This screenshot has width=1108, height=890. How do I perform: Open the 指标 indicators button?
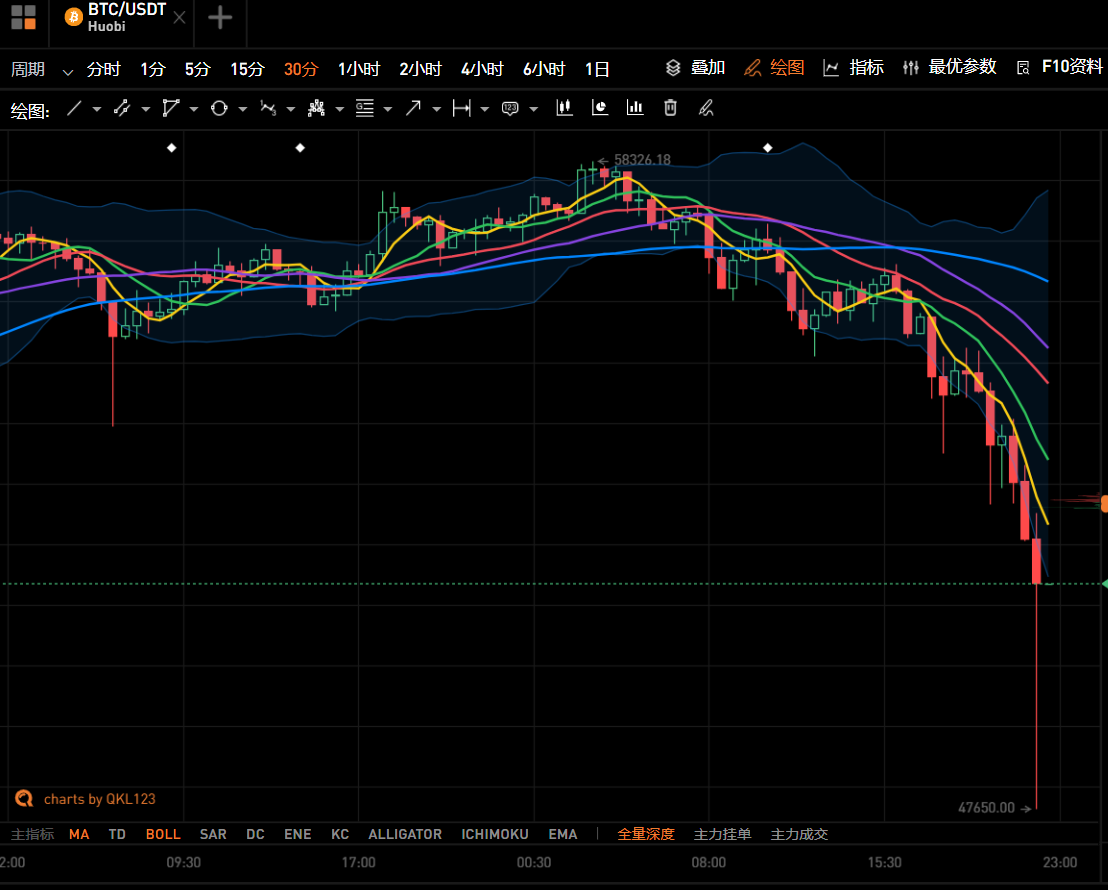tap(854, 68)
